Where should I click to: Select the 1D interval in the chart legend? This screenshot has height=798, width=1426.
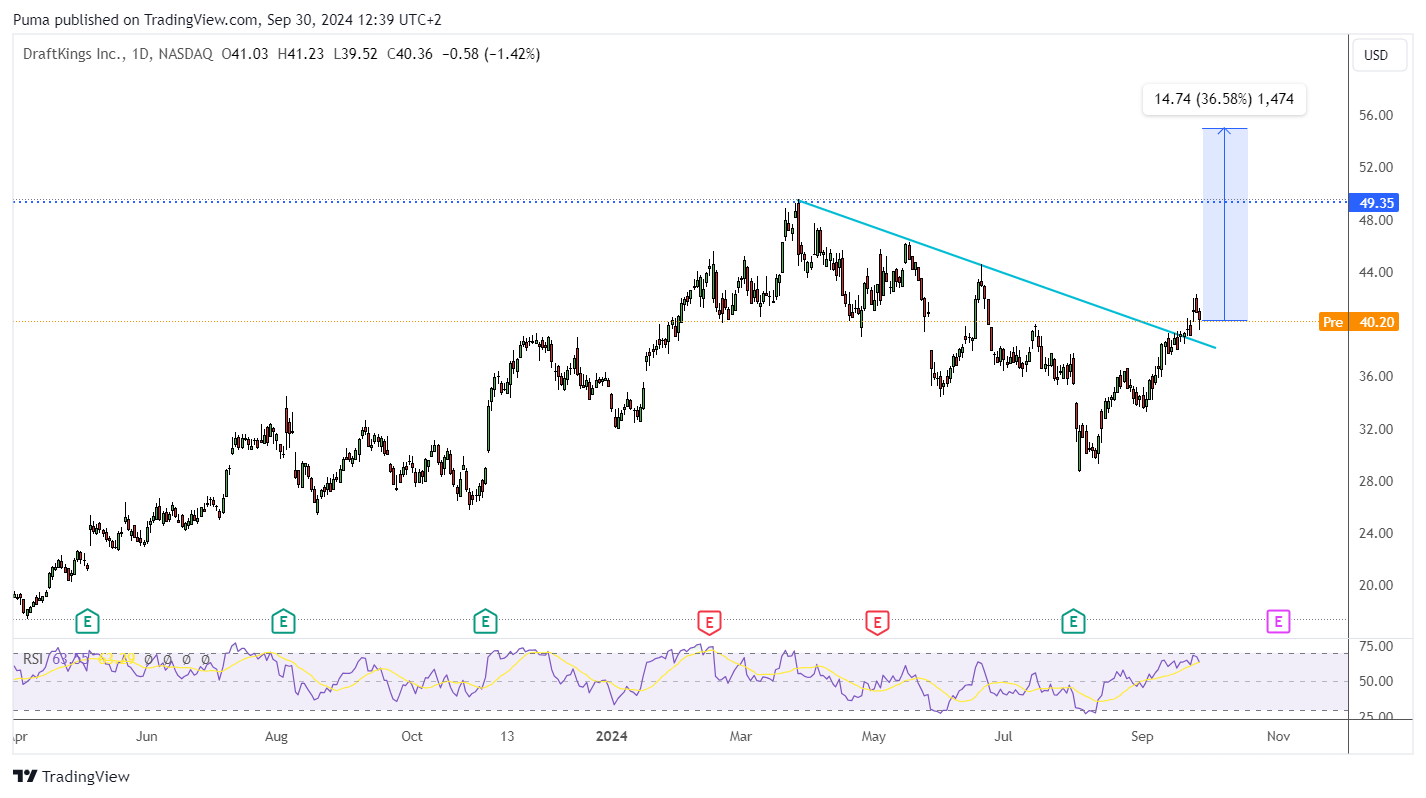(x=141, y=54)
